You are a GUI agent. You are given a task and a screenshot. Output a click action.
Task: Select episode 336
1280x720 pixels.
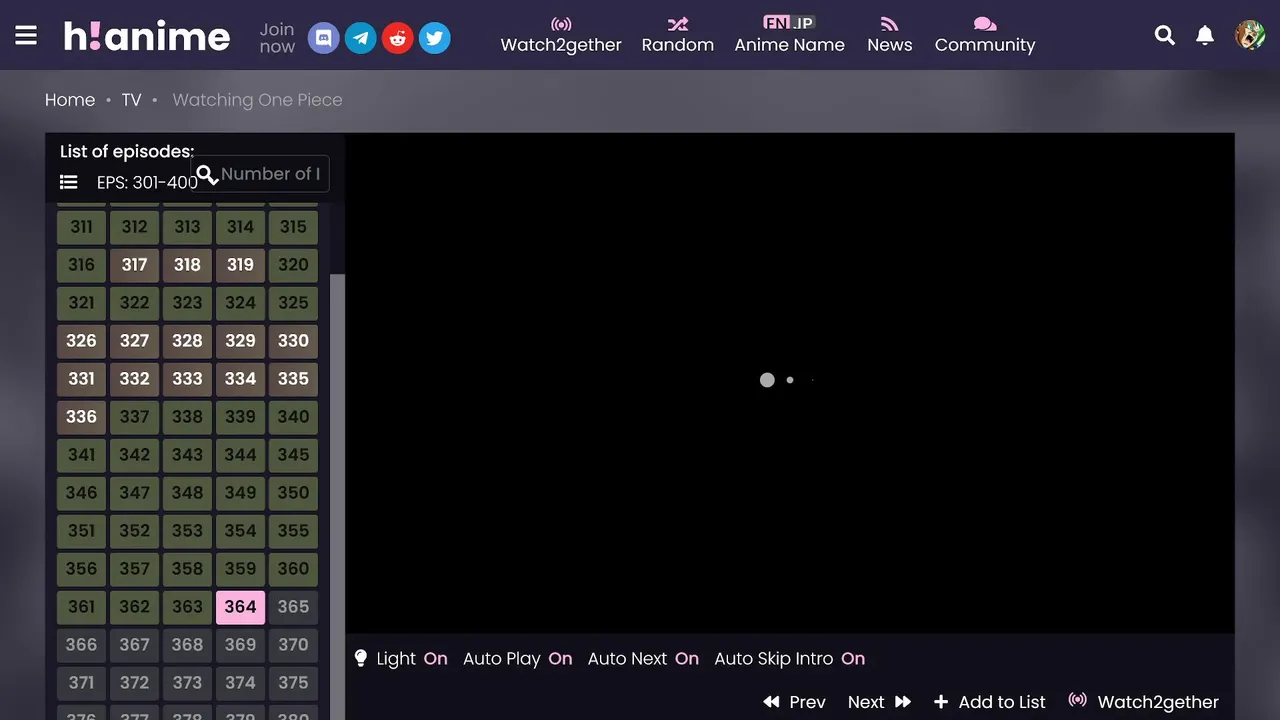(81, 417)
